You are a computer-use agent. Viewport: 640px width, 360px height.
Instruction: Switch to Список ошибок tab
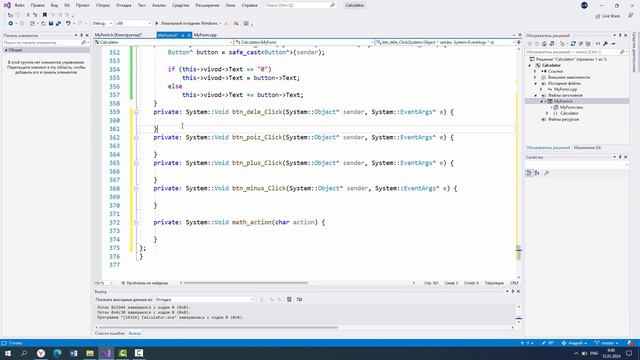[x=110, y=333]
